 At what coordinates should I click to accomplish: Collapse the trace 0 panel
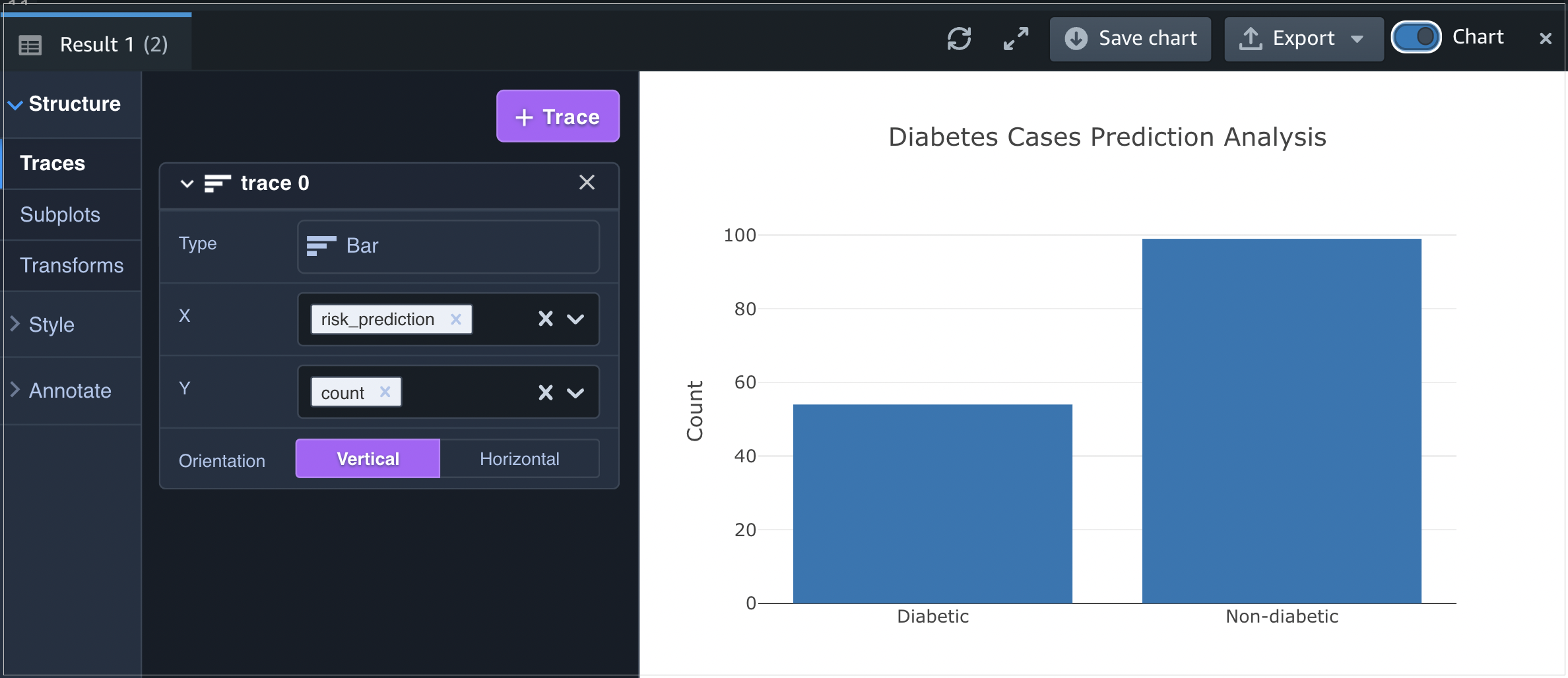187,184
